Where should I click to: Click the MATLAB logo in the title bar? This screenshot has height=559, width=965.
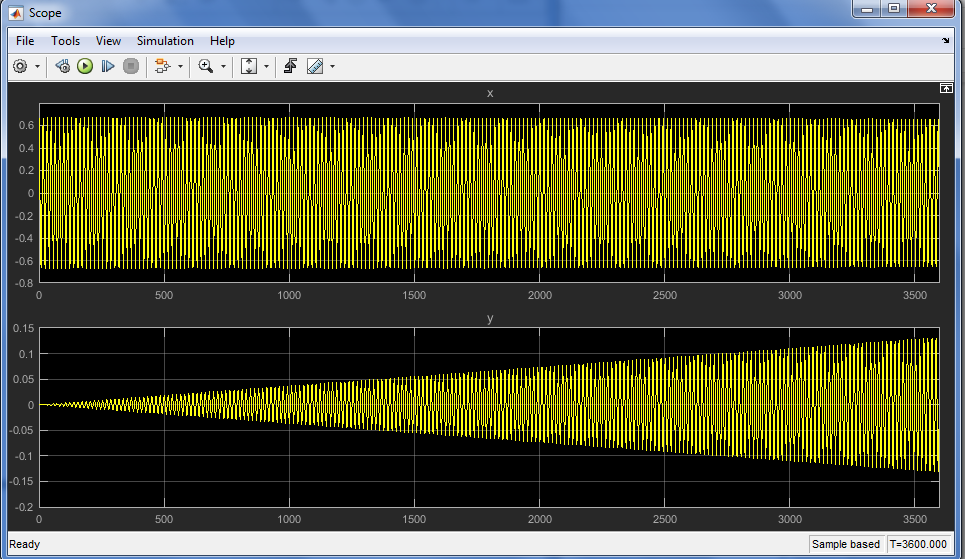pyautogui.click(x=17, y=13)
